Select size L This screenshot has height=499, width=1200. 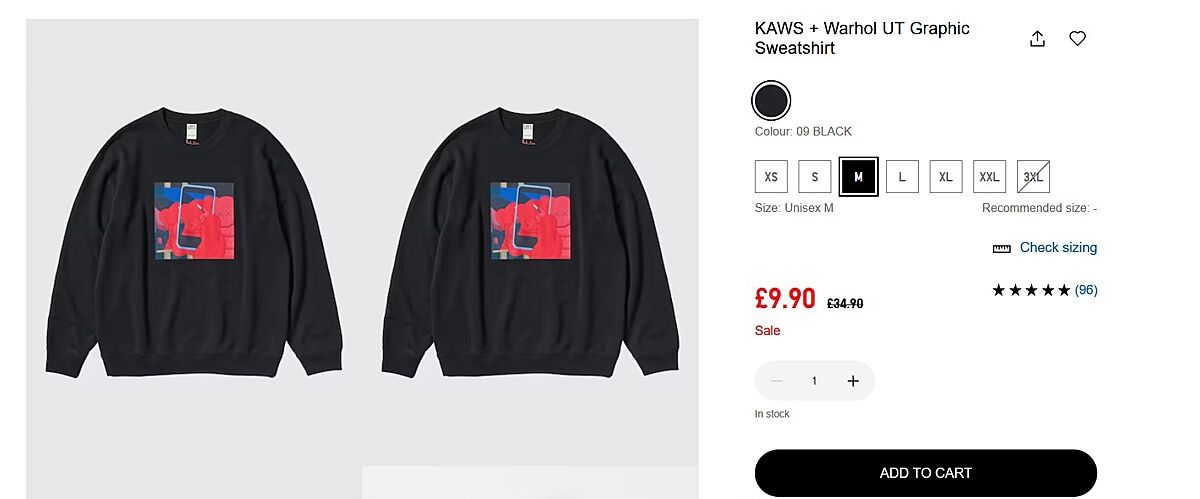[902, 177]
